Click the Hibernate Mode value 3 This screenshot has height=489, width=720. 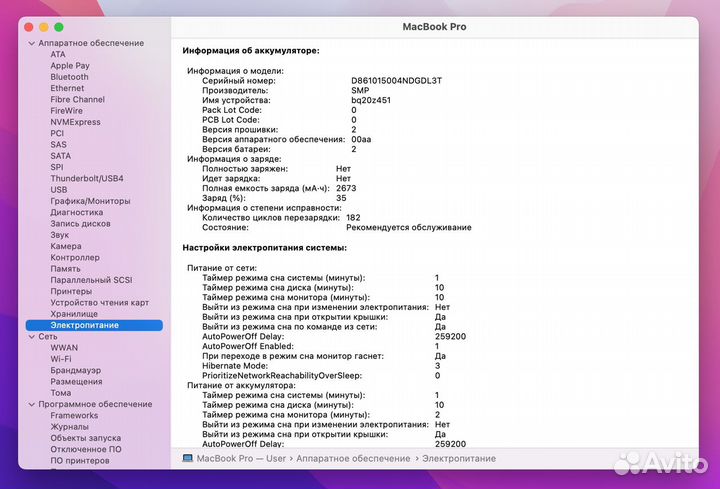[438, 366]
